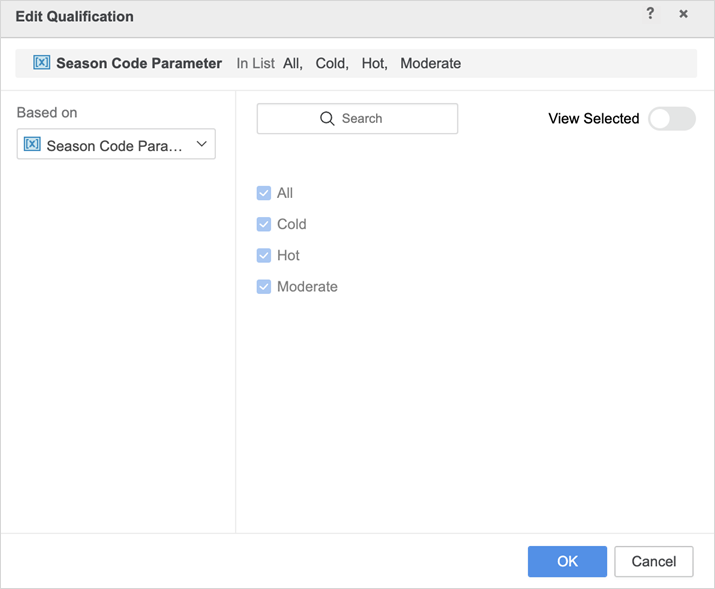This screenshot has width=715, height=589.
Task: Close the Edit Qualification dialog
Action: pos(683,14)
